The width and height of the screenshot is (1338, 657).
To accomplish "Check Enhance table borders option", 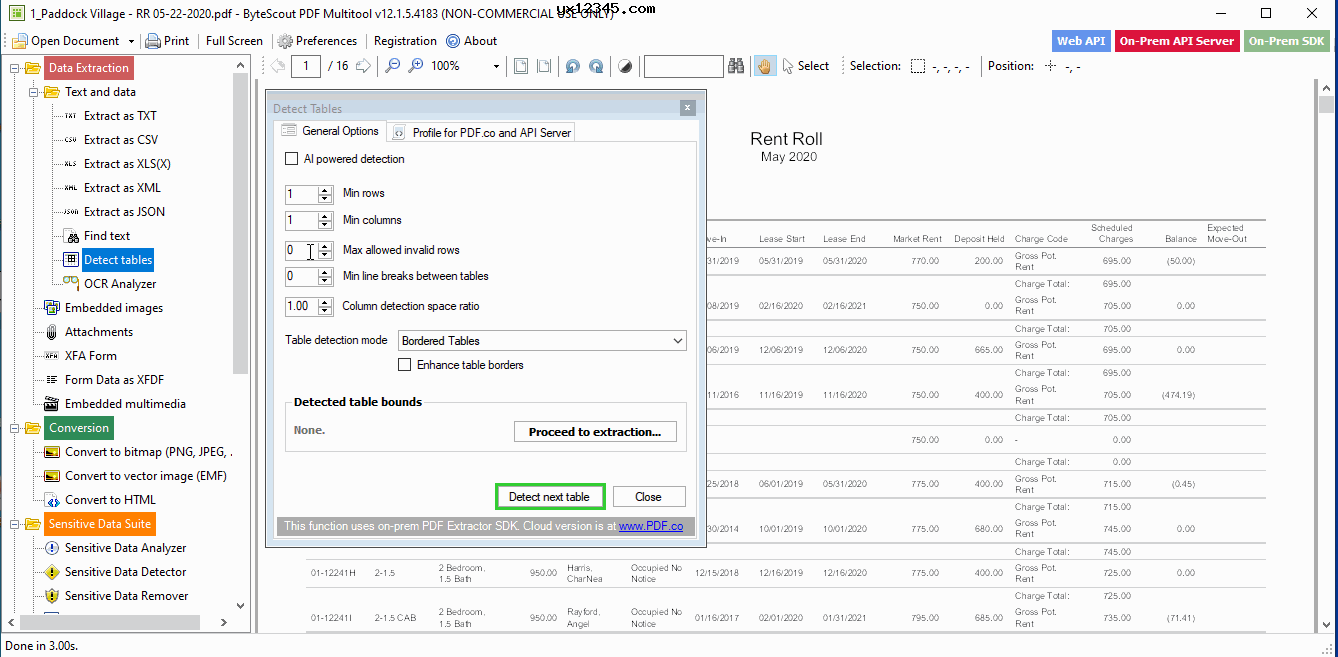I will 405,365.
